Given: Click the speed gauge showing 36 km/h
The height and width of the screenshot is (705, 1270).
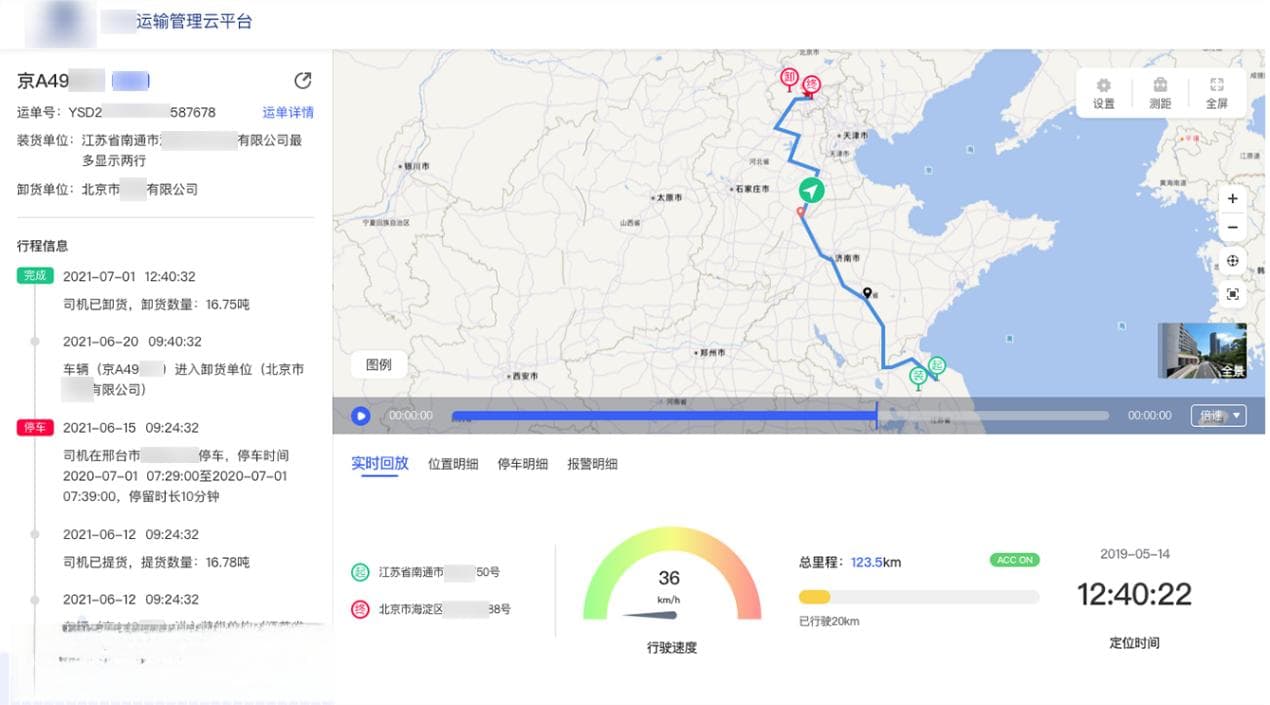Looking at the screenshot, I should coord(672,573).
